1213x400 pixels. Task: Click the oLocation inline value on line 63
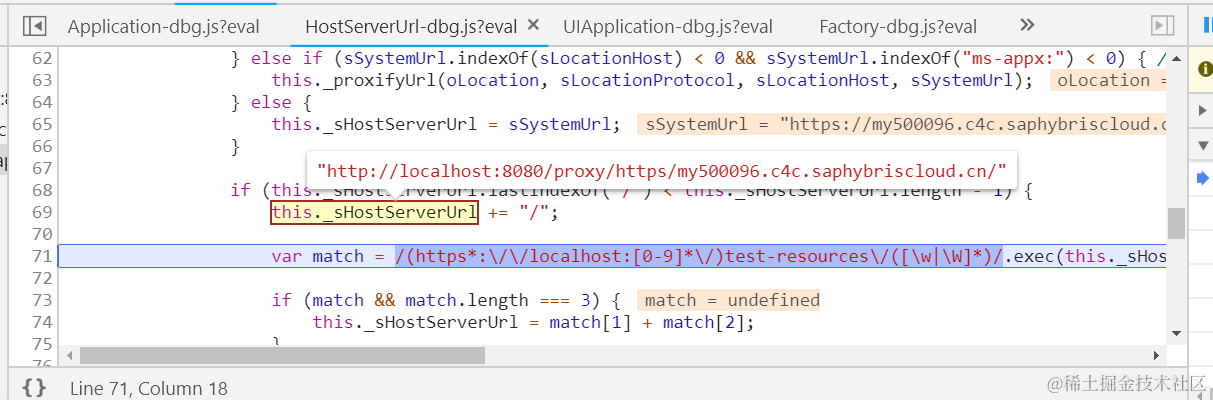(1109, 80)
